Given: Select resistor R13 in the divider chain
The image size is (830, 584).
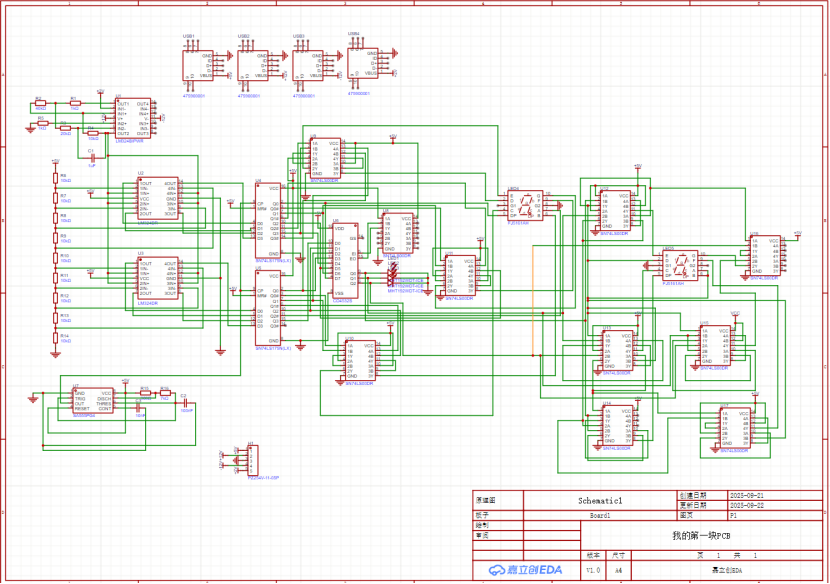Looking at the screenshot, I should tap(55, 318).
